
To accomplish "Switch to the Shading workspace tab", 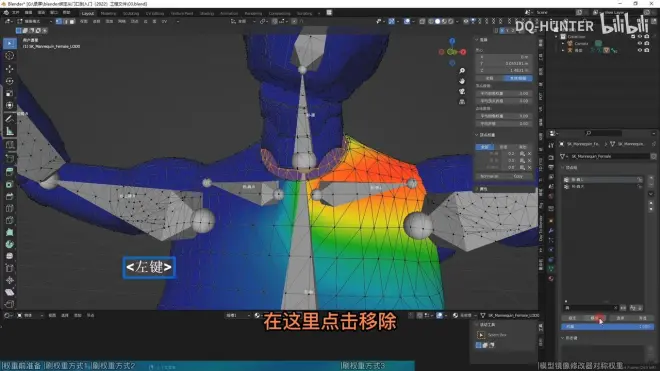I will (x=207, y=13).
